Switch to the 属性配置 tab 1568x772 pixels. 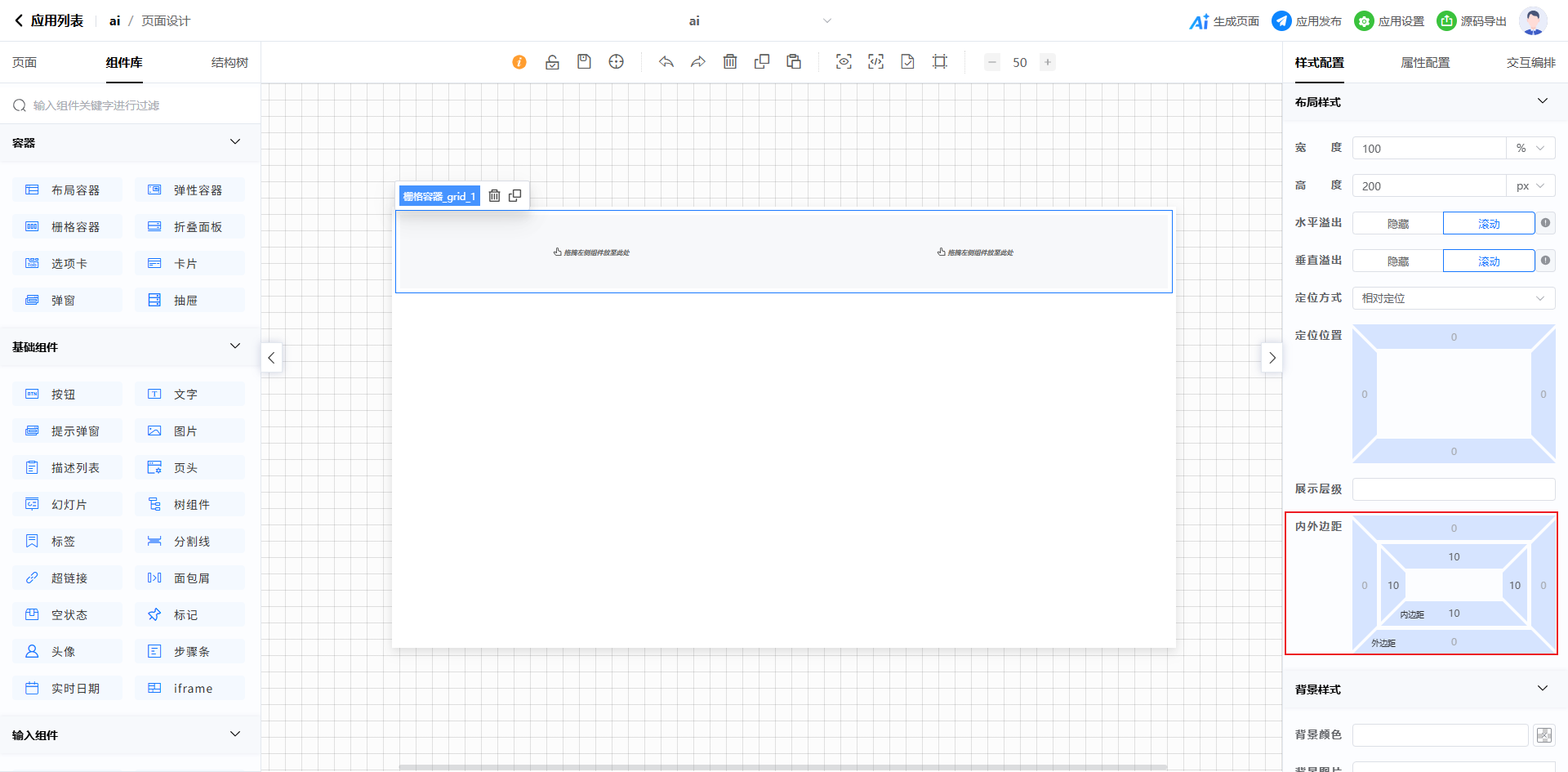[x=1425, y=63]
